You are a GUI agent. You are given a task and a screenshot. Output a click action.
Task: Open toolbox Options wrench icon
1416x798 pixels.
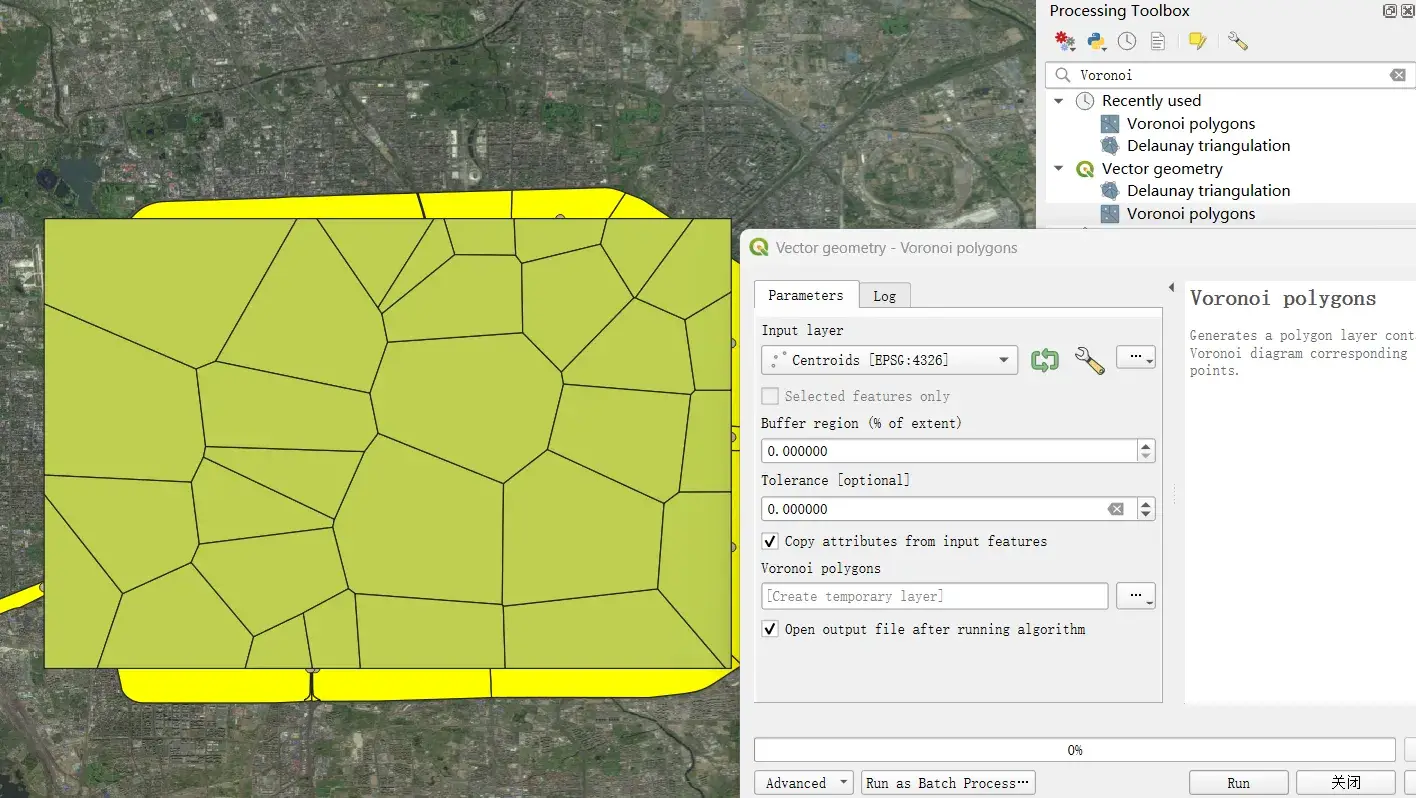coord(1238,41)
